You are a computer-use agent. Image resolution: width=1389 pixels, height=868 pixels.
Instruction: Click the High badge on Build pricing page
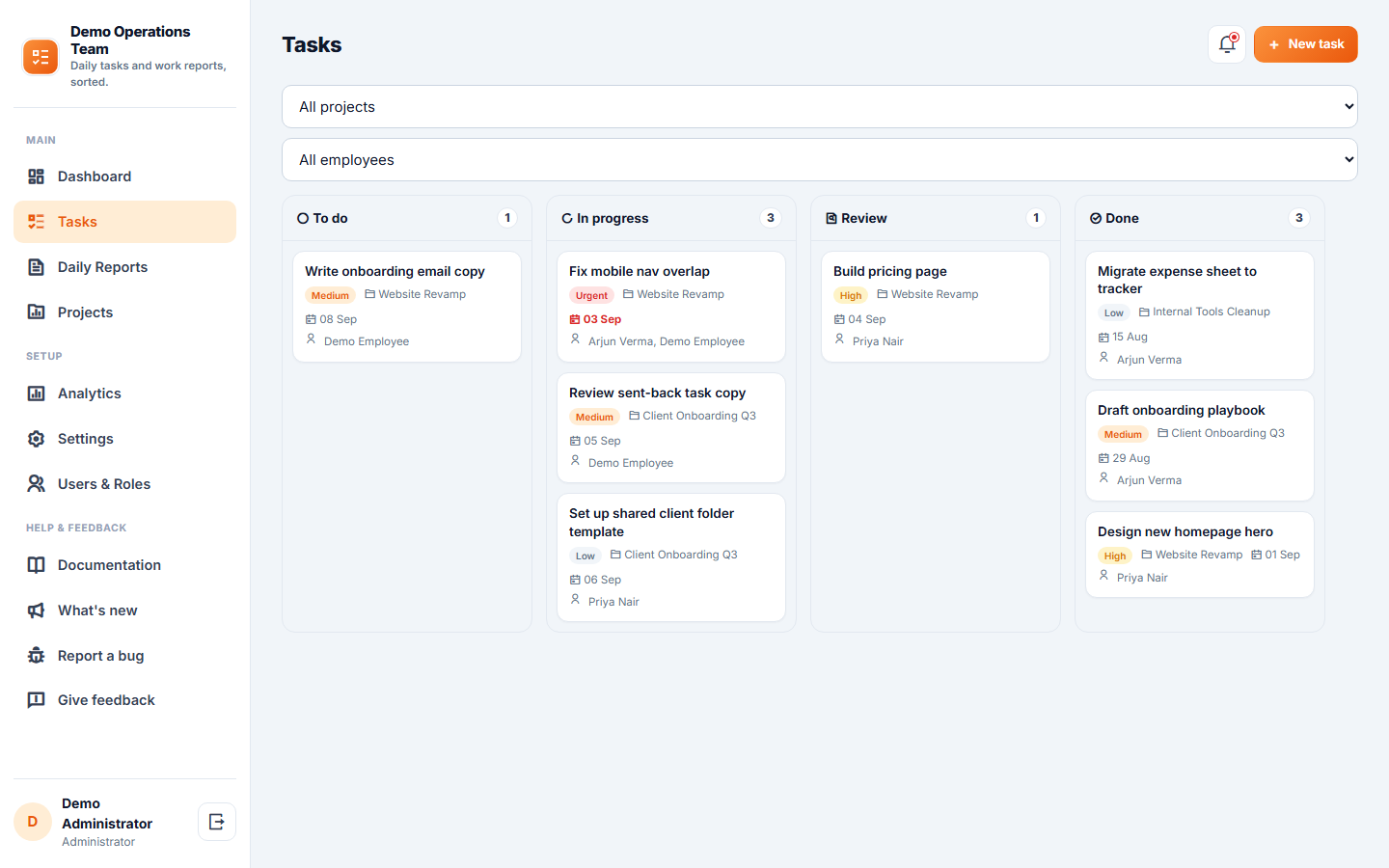tap(851, 295)
